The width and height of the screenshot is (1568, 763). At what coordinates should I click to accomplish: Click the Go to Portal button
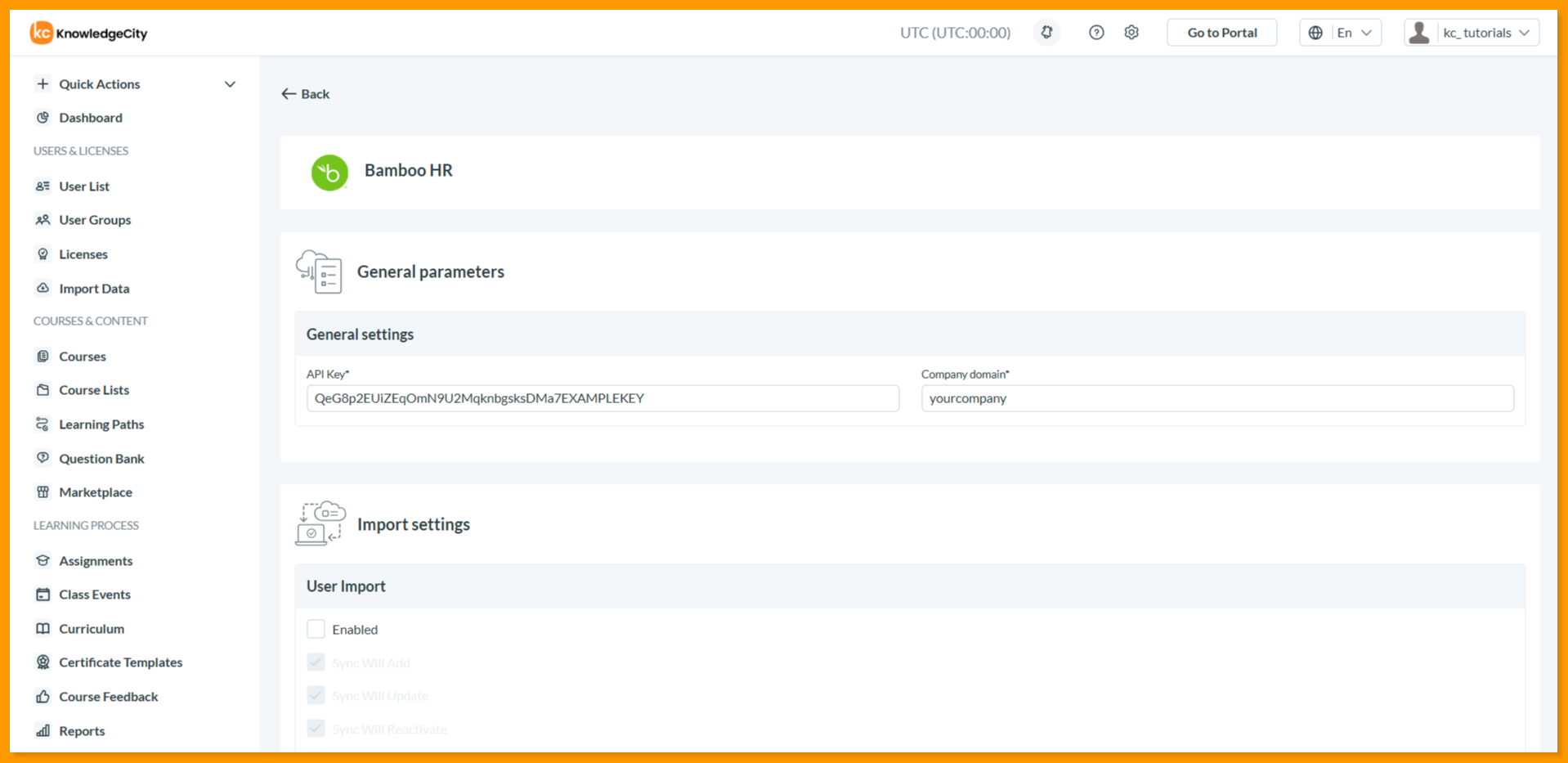pyautogui.click(x=1222, y=33)
